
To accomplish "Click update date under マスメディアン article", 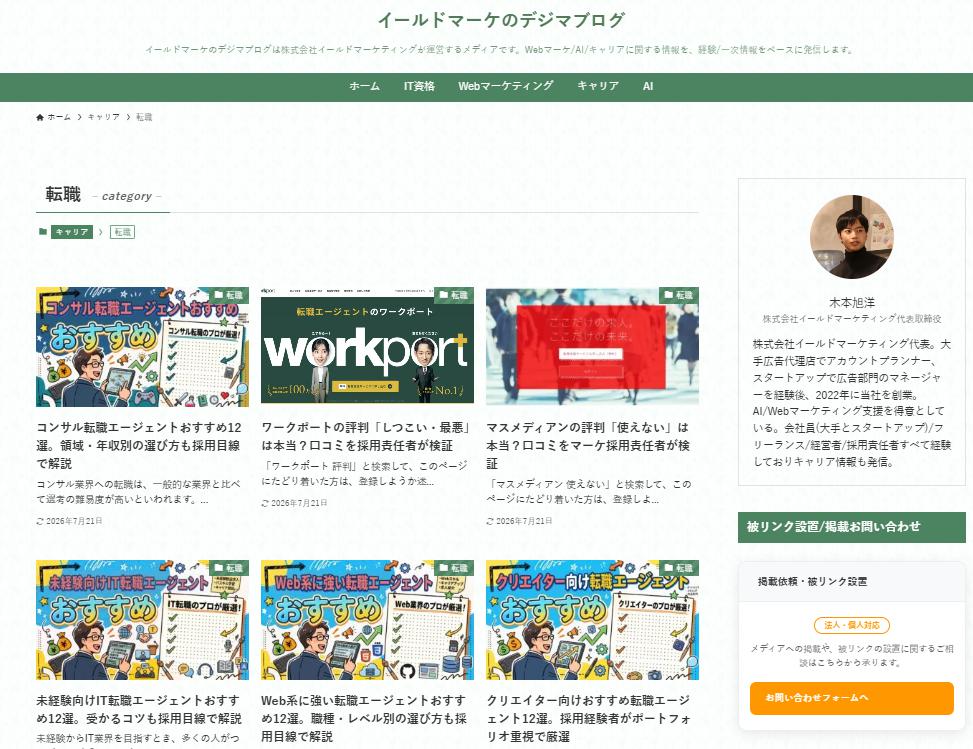I will pyautogui.click(x=519, y=521).
